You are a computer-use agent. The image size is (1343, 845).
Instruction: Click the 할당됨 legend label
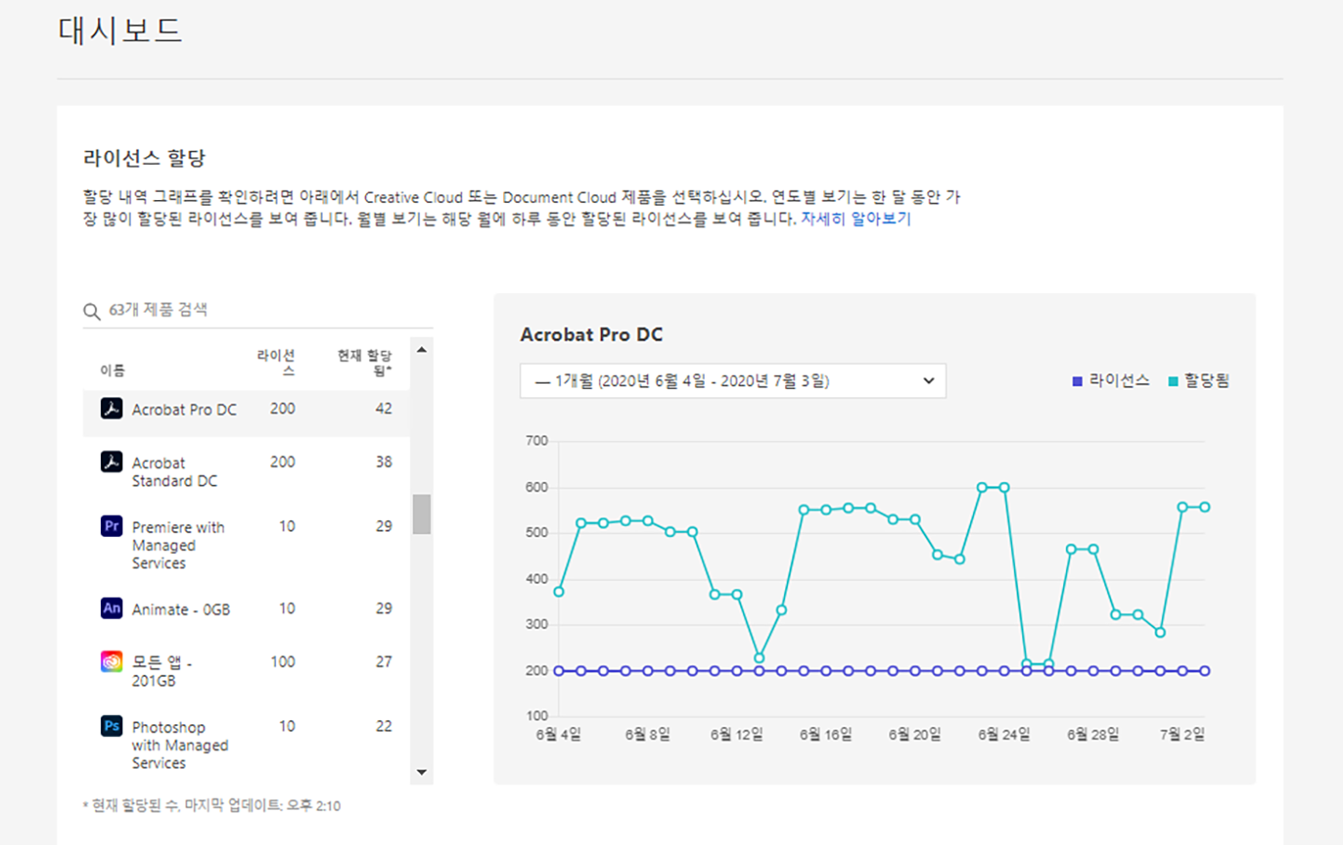(x=1207, y=381)
